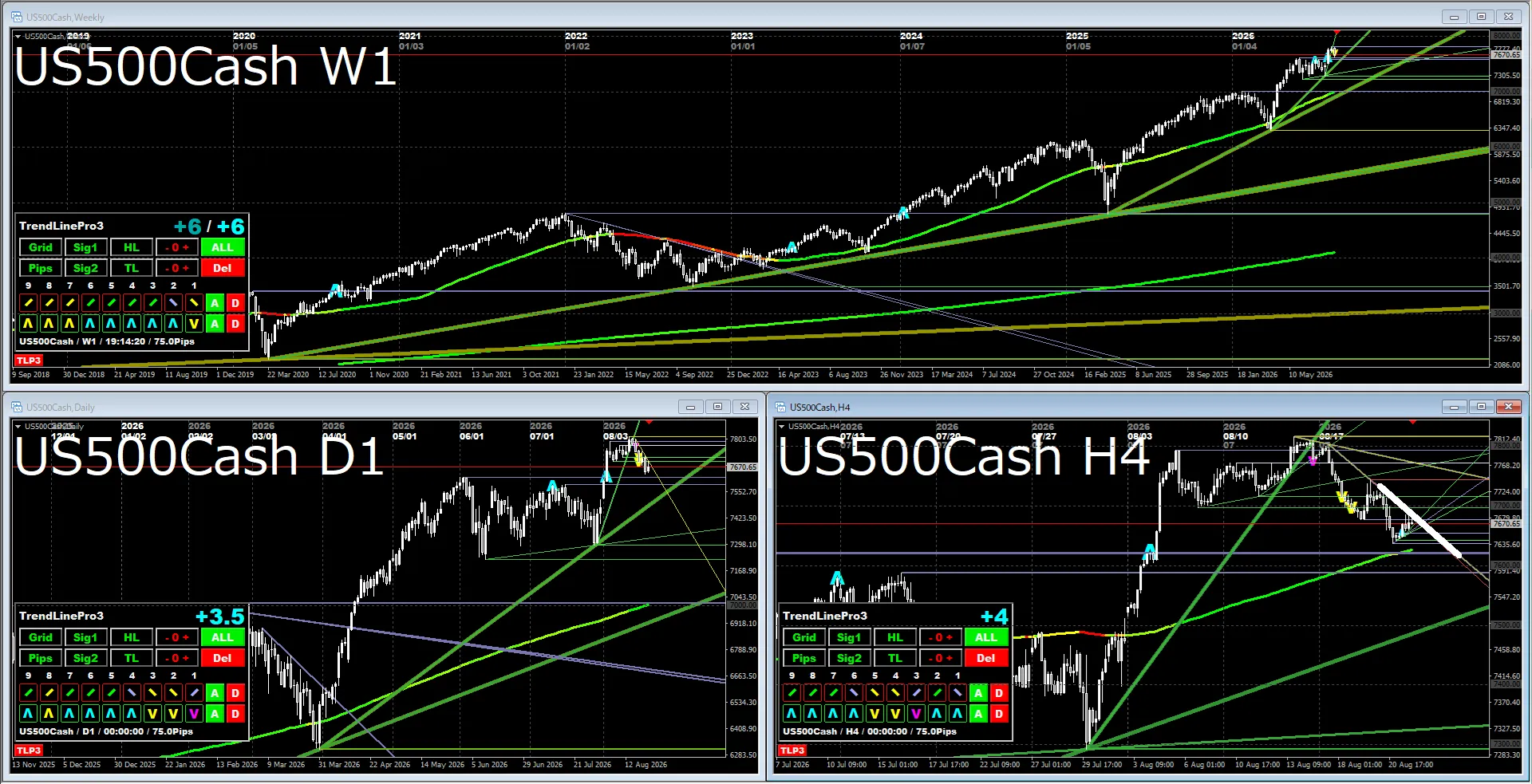Click trendline 1 icon in H4 panel
Viewport: 1532px width, 784px height.
pyautogui.click(x=958, y=693)
